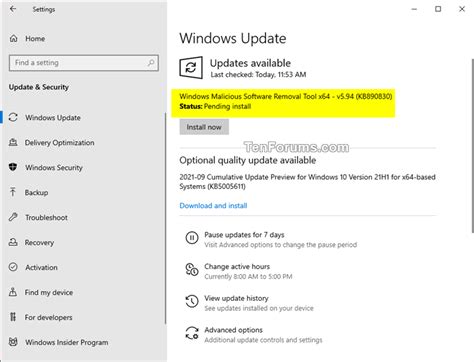This screenshot has width=474, height=362.
Task: Click the main pane vertical scrollbar
Action: [472, 146]
